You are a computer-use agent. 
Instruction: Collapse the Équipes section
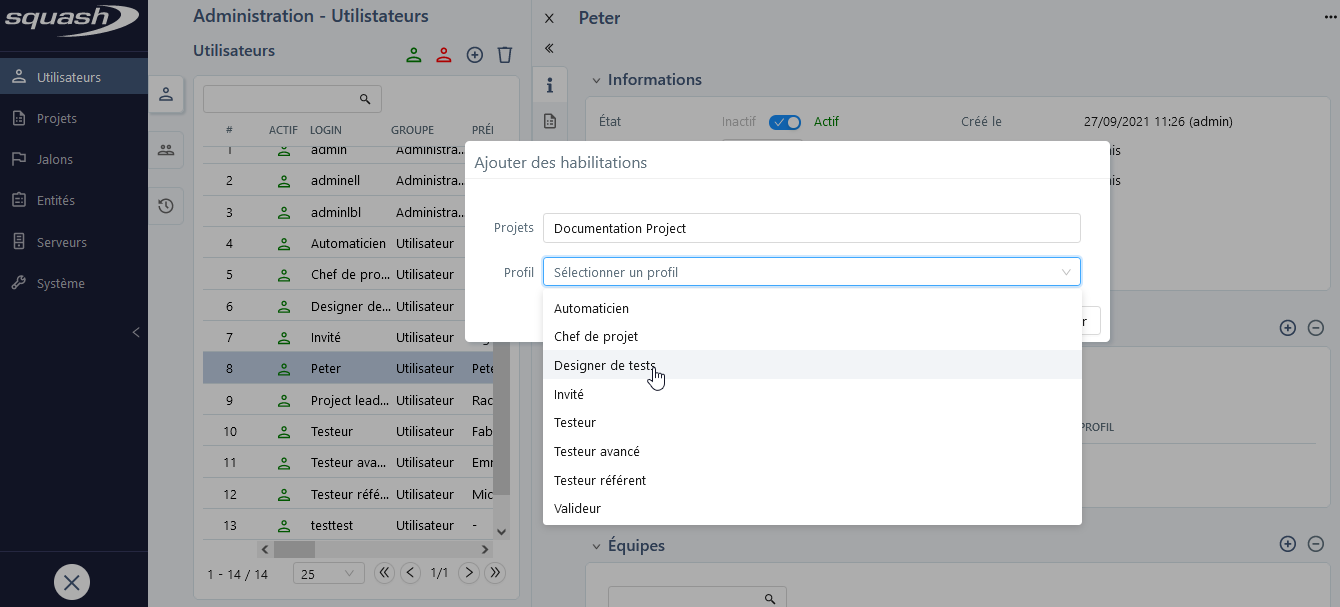click(x=596, y=546)
